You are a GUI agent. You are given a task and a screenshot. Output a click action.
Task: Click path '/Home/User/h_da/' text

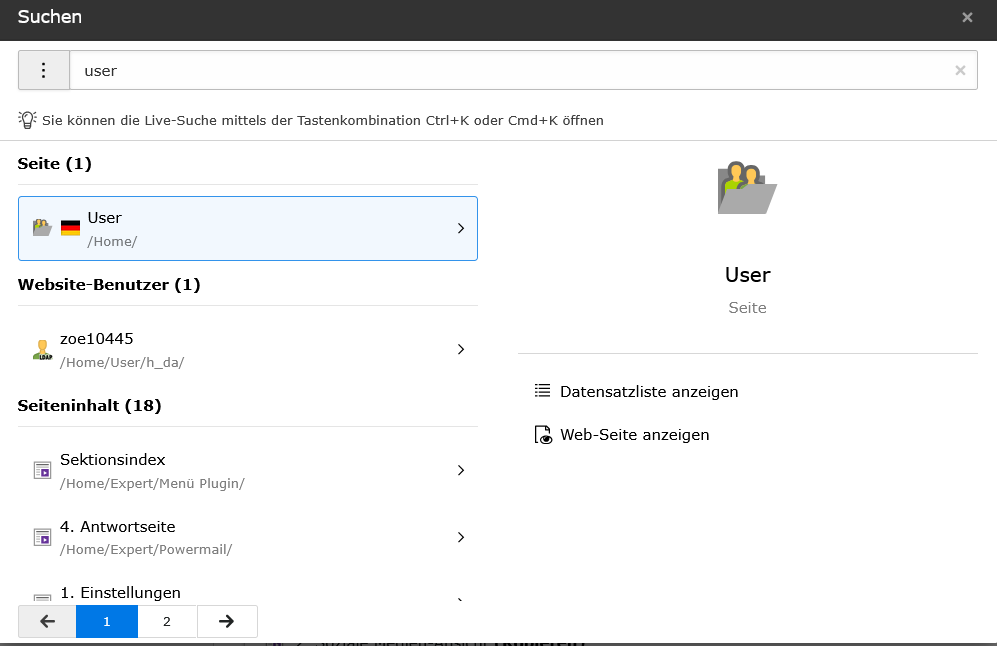122,362
